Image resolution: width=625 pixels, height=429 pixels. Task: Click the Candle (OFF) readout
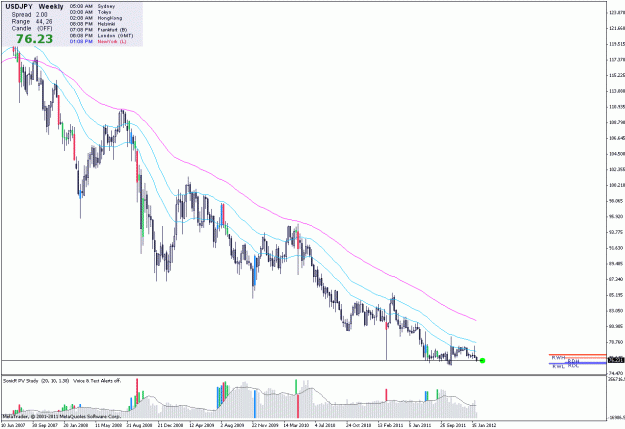[32, 29]
